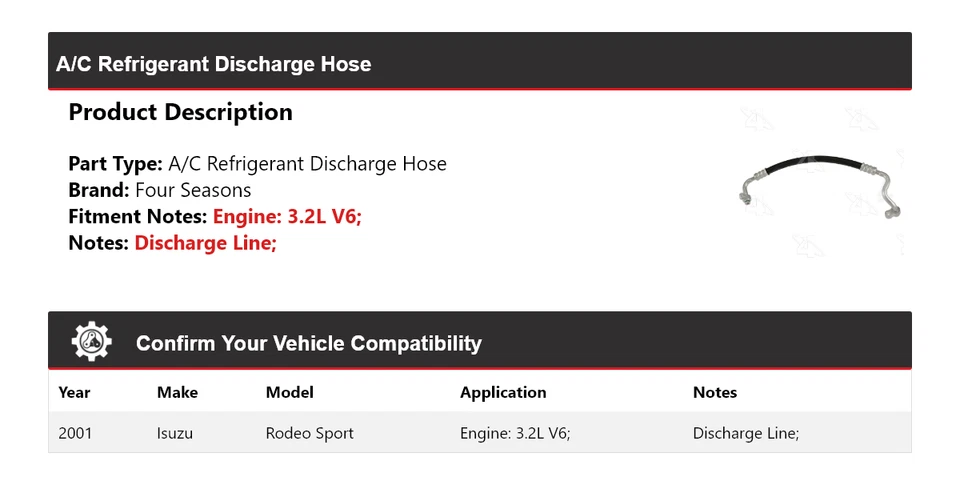
Task: Click the gear compatibility icon
Action: (92, 342)
